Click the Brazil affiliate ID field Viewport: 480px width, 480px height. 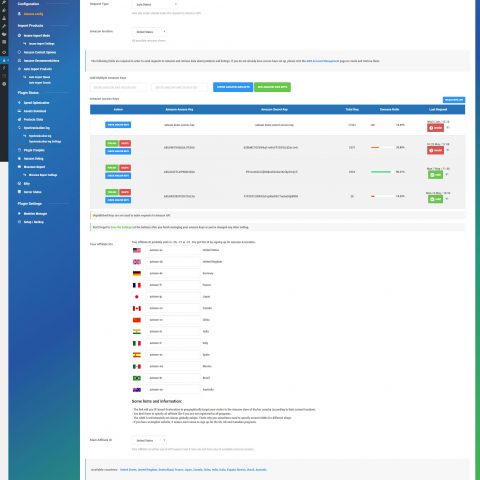tap(173, 378)
